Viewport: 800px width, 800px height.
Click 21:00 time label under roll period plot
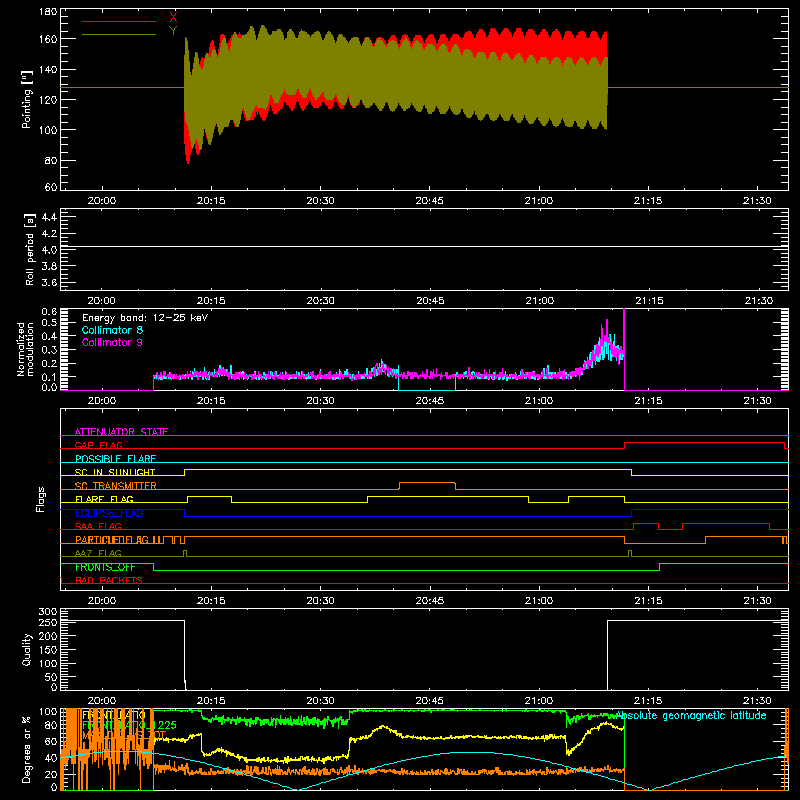click(539, 301)
